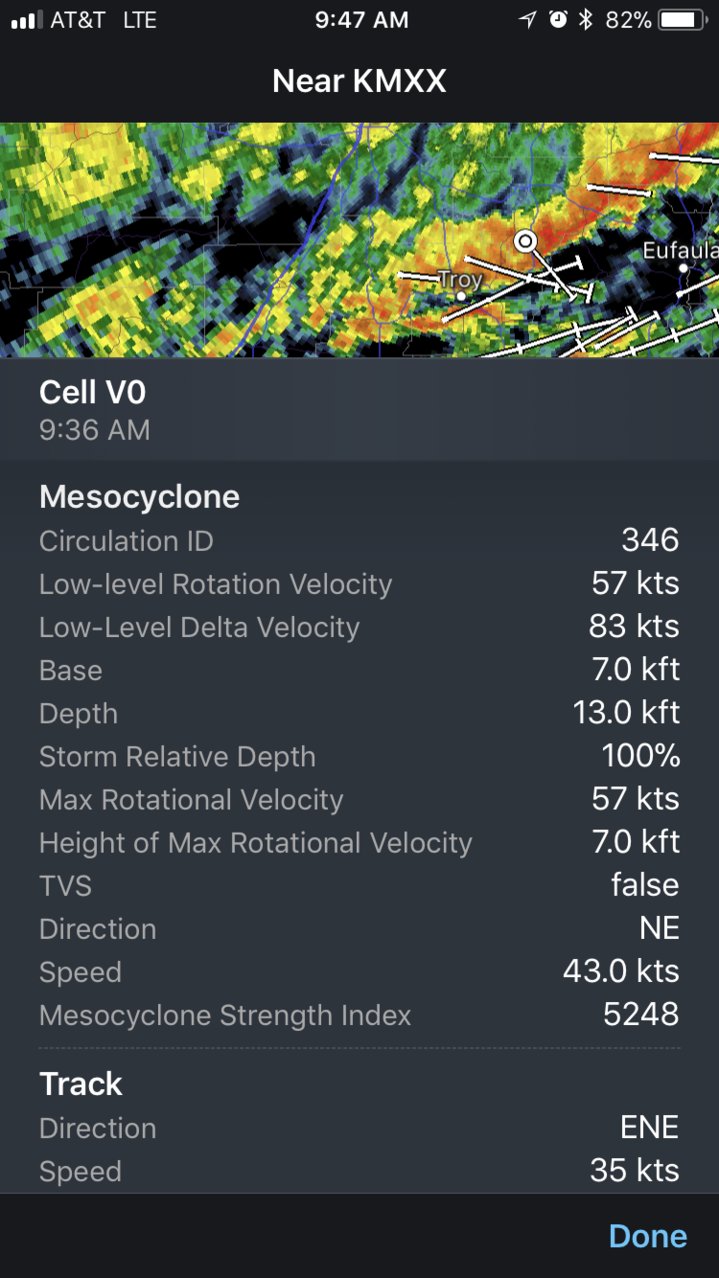Tap the Low-level Rotation Velocity row
Image resolution: width=719 pixels, height=1278 pixels.
coord(359,584)
